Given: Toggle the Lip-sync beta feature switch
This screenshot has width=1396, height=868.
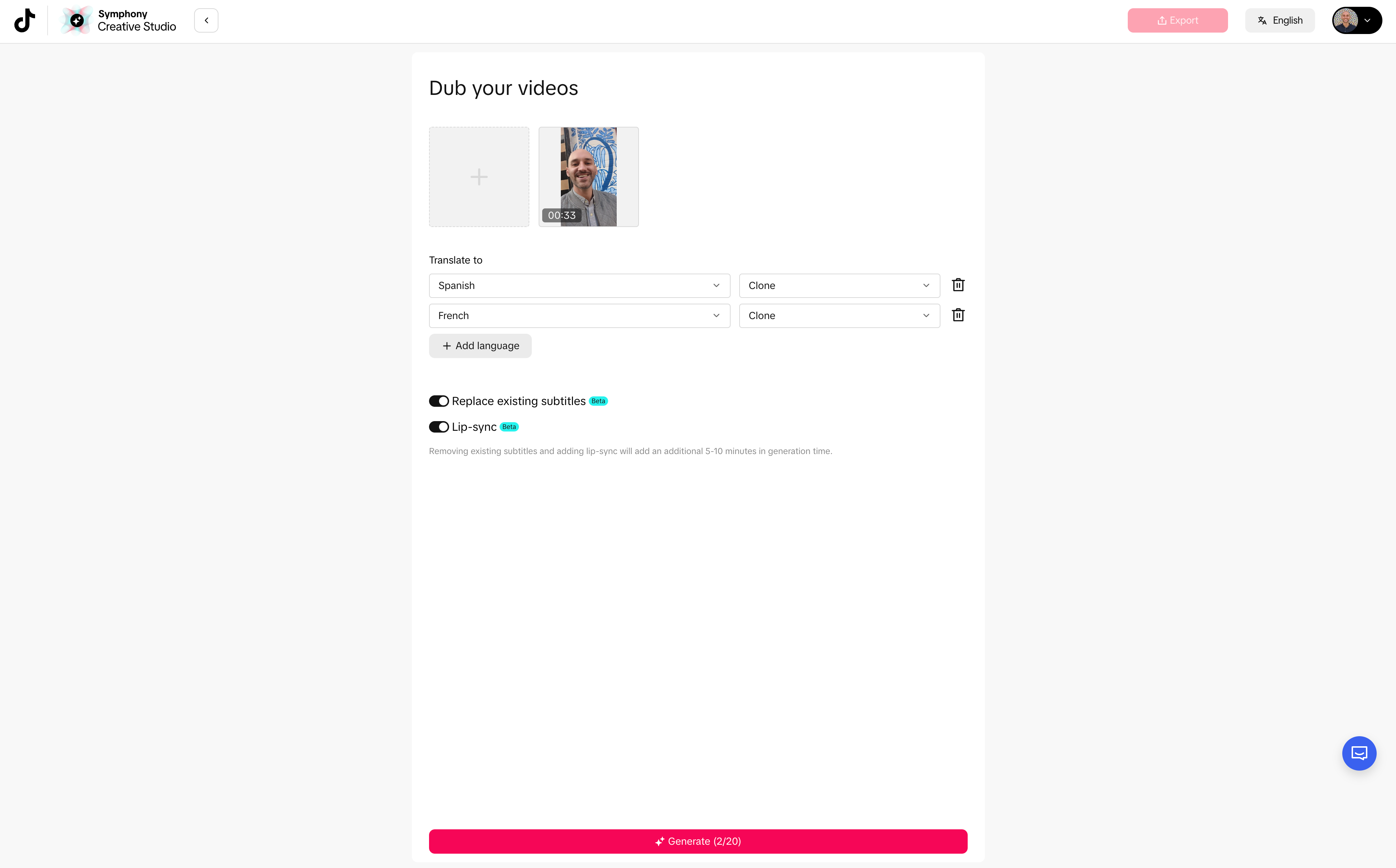Looking at the screenshot, I should [438, 427].
